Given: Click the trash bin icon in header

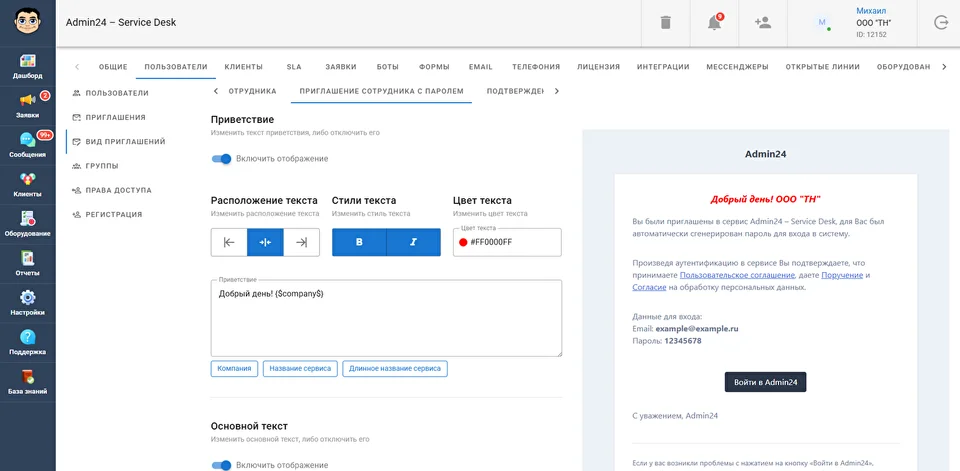Looking at the screenshot, I should (x=665, y=23).
